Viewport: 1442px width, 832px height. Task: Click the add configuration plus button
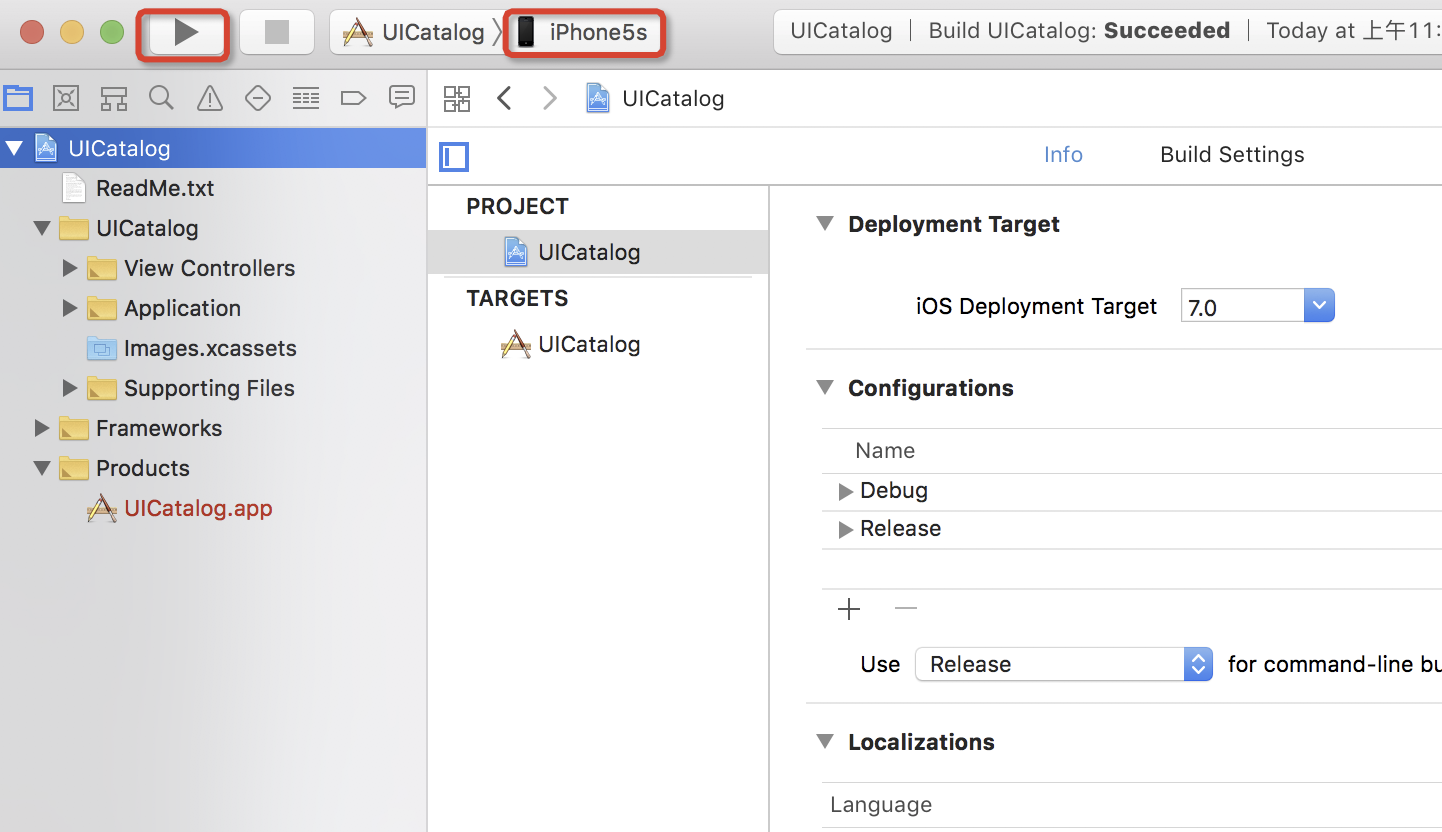click(x=849, y=609)
